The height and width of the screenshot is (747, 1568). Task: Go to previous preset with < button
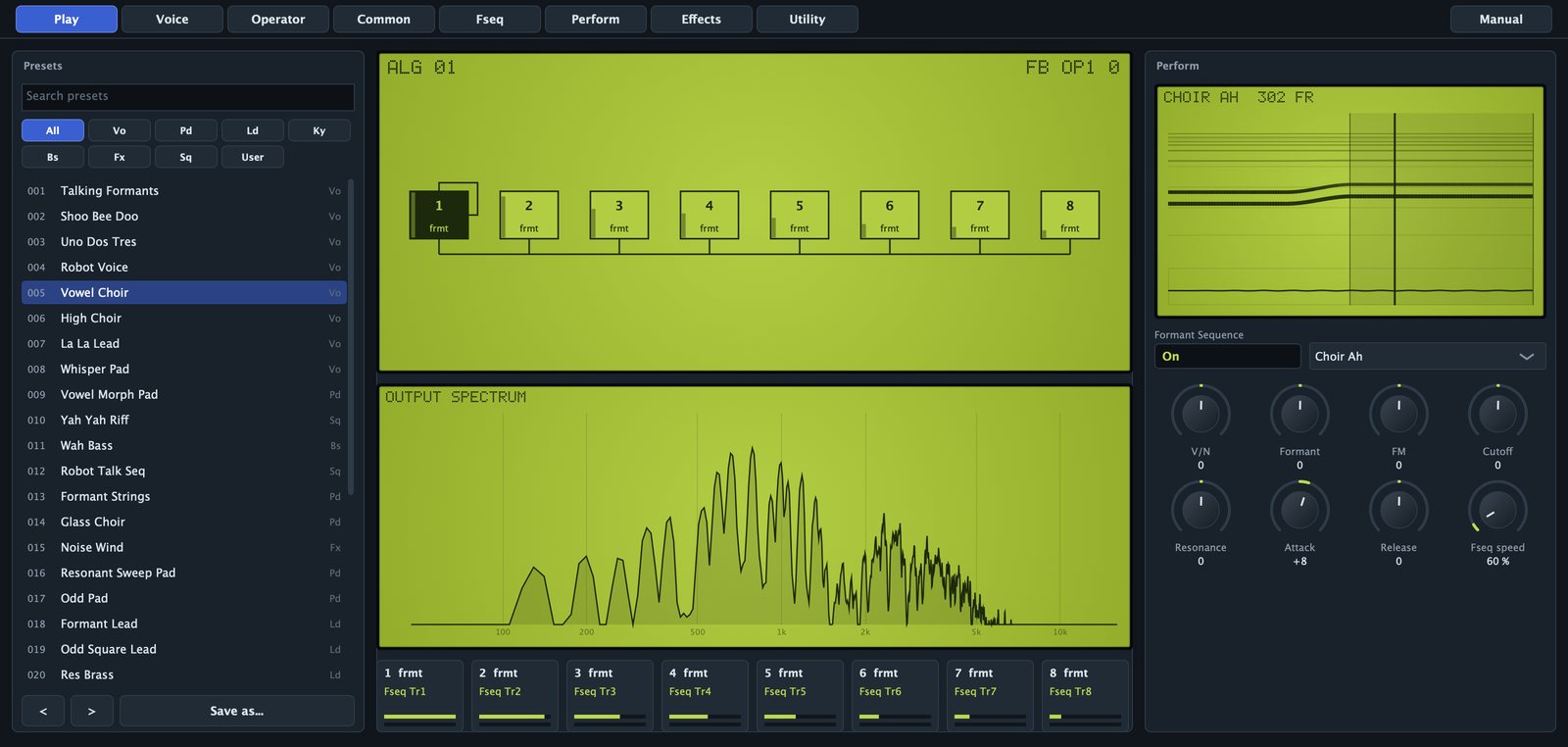[x=43, y=711]
